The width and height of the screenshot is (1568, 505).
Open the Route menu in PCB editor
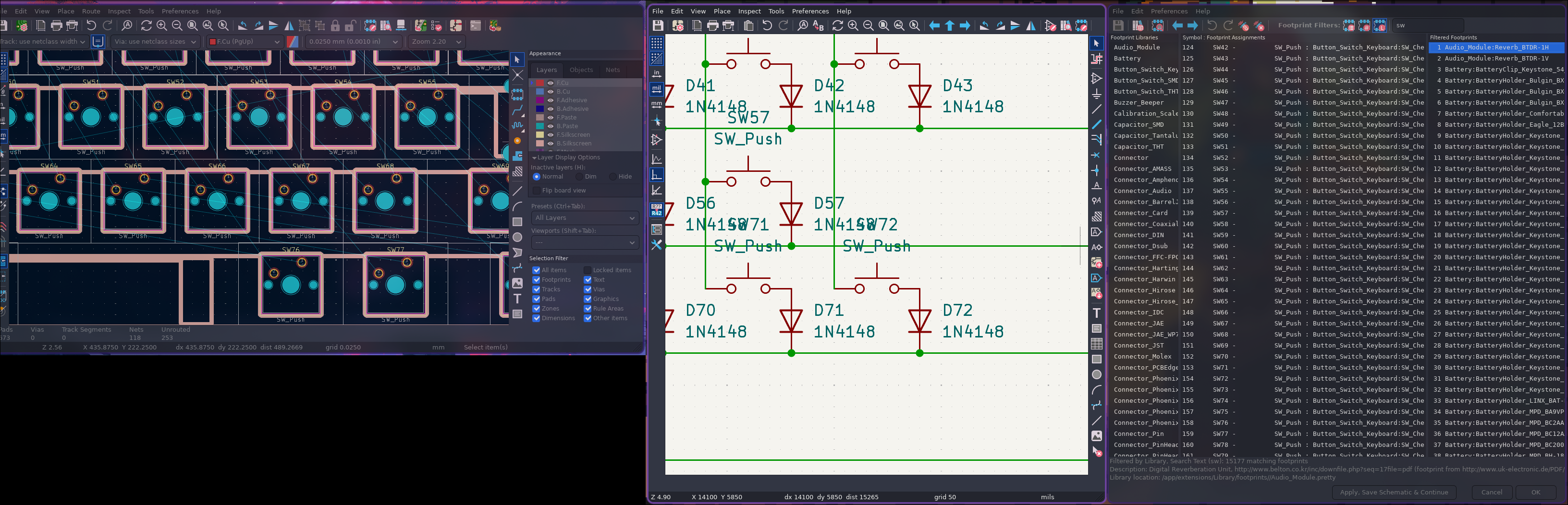(x=91, y=11)
